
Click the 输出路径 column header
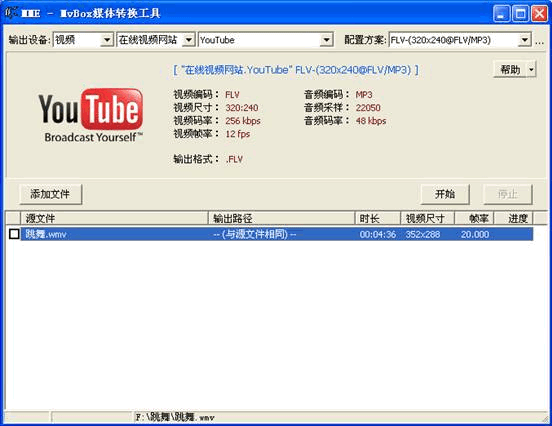click(281, 219)
